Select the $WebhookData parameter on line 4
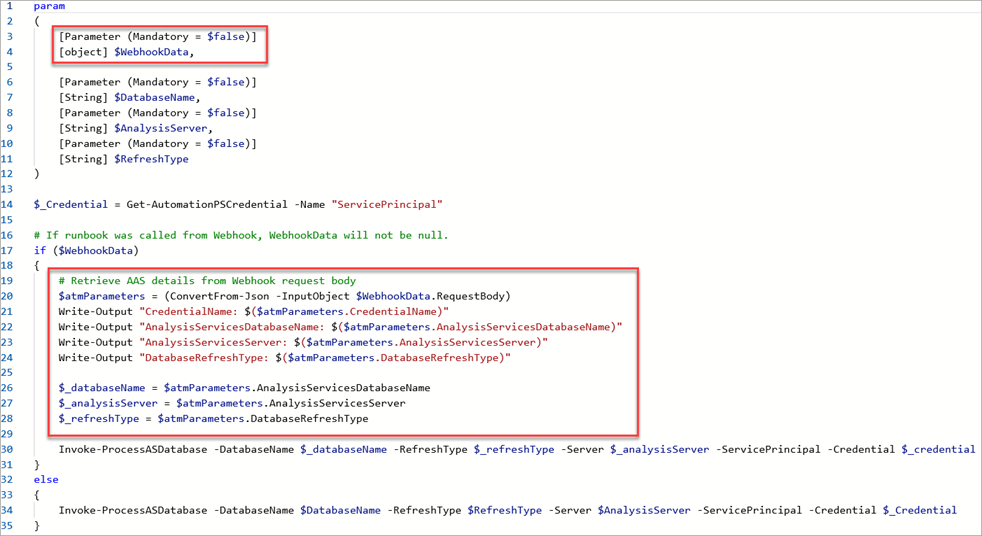This screenshot has width=982, height=536. tap(152, 52)
